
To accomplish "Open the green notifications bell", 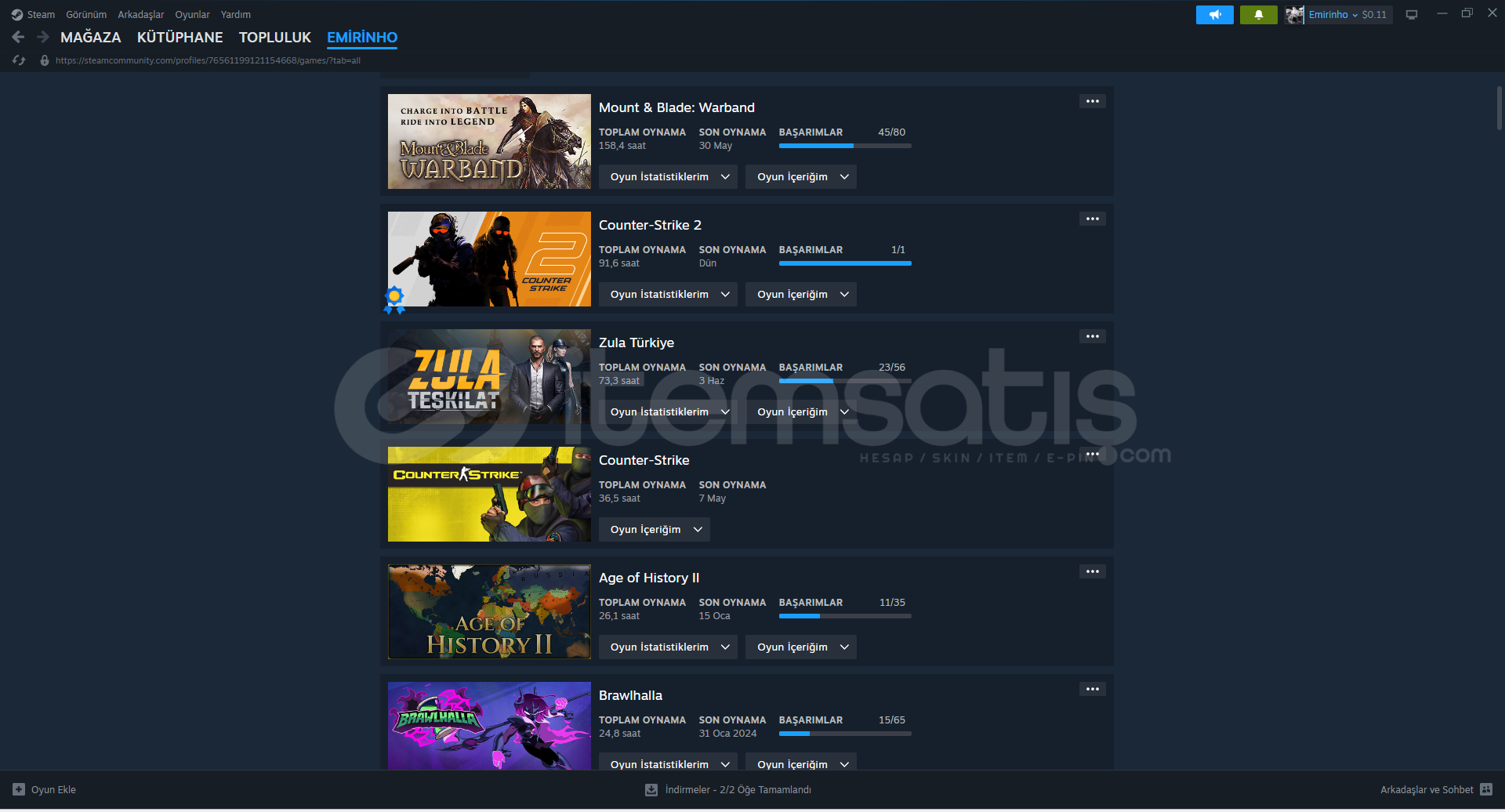I will pos(1258,15).
